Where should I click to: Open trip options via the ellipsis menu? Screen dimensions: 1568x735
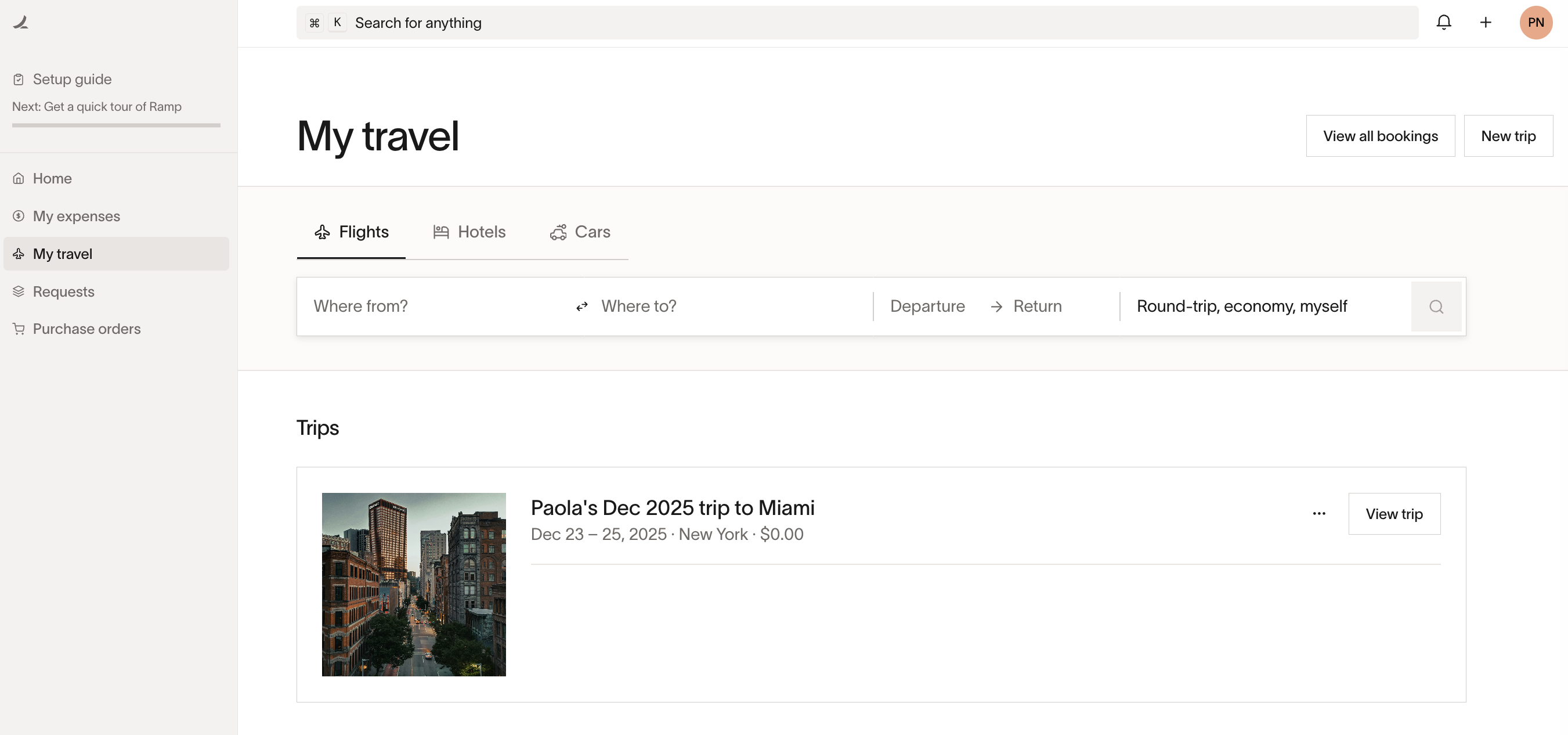[x=1318, y=513]
